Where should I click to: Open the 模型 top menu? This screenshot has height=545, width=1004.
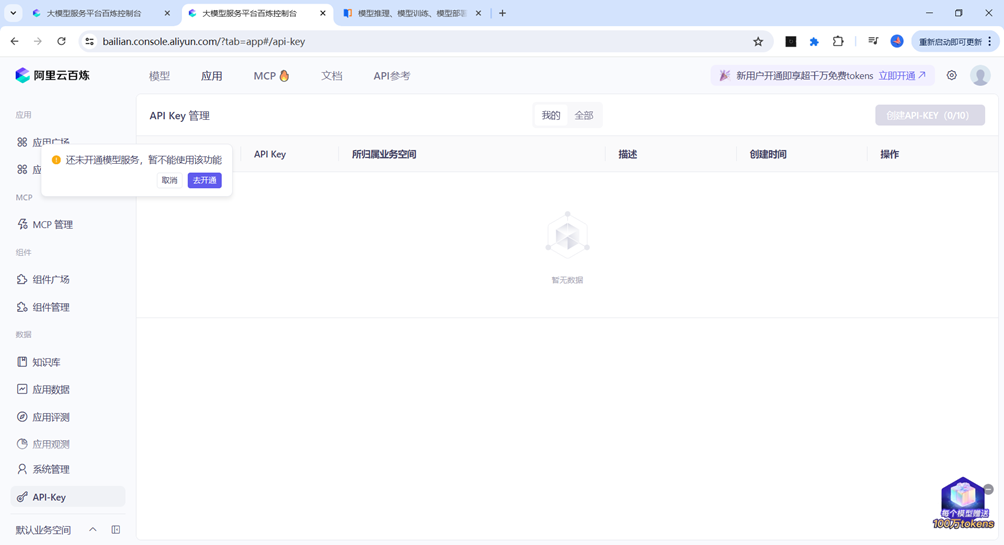tap(159, 76)
